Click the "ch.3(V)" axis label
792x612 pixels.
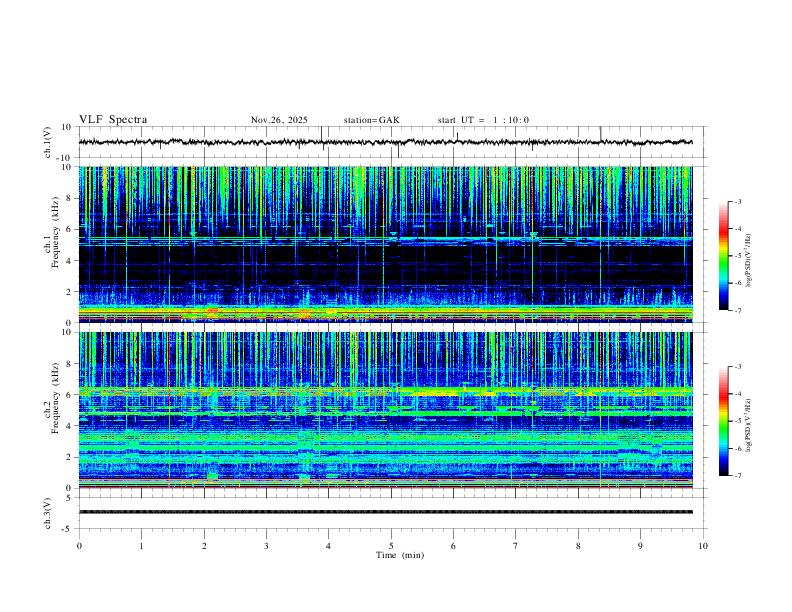click(x=48, y=514)
